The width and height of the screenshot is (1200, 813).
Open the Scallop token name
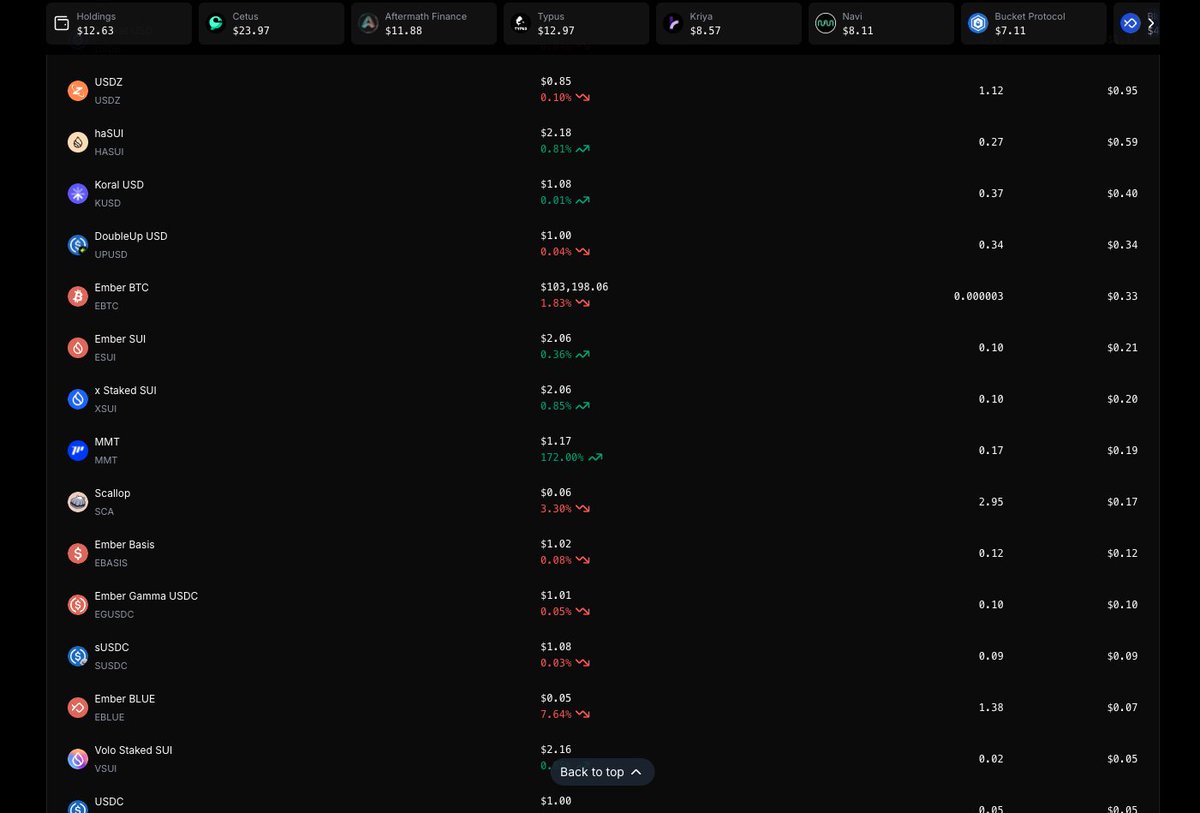pos(112,493)
